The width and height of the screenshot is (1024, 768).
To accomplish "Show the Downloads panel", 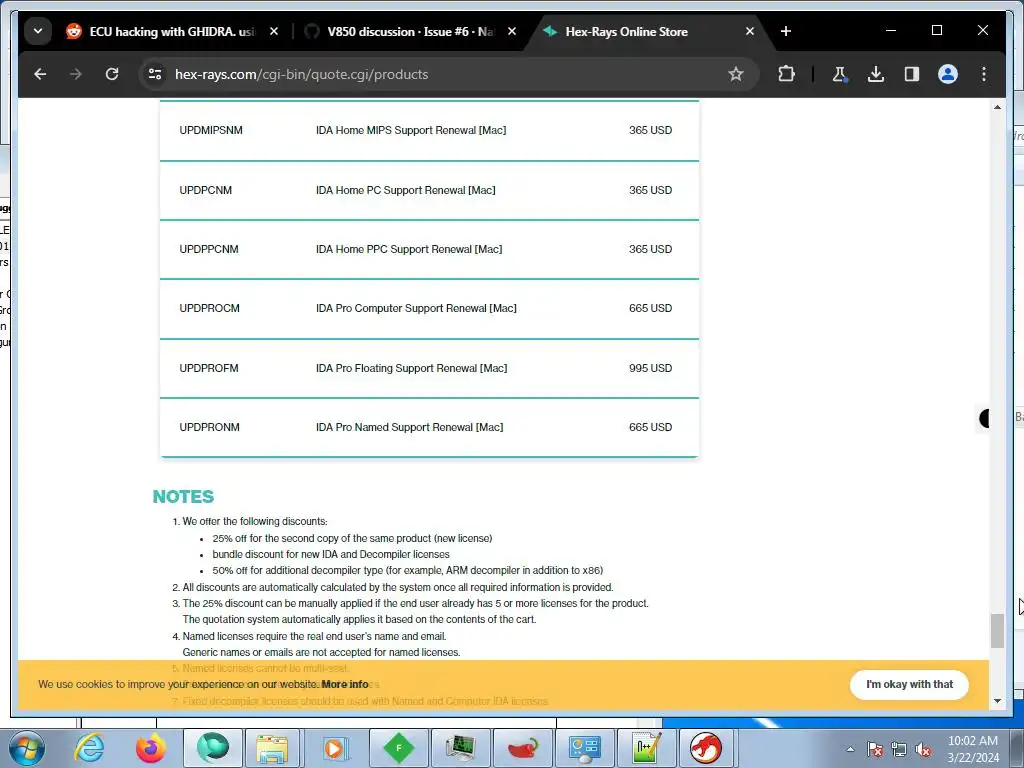I will [x=876, y=74].
